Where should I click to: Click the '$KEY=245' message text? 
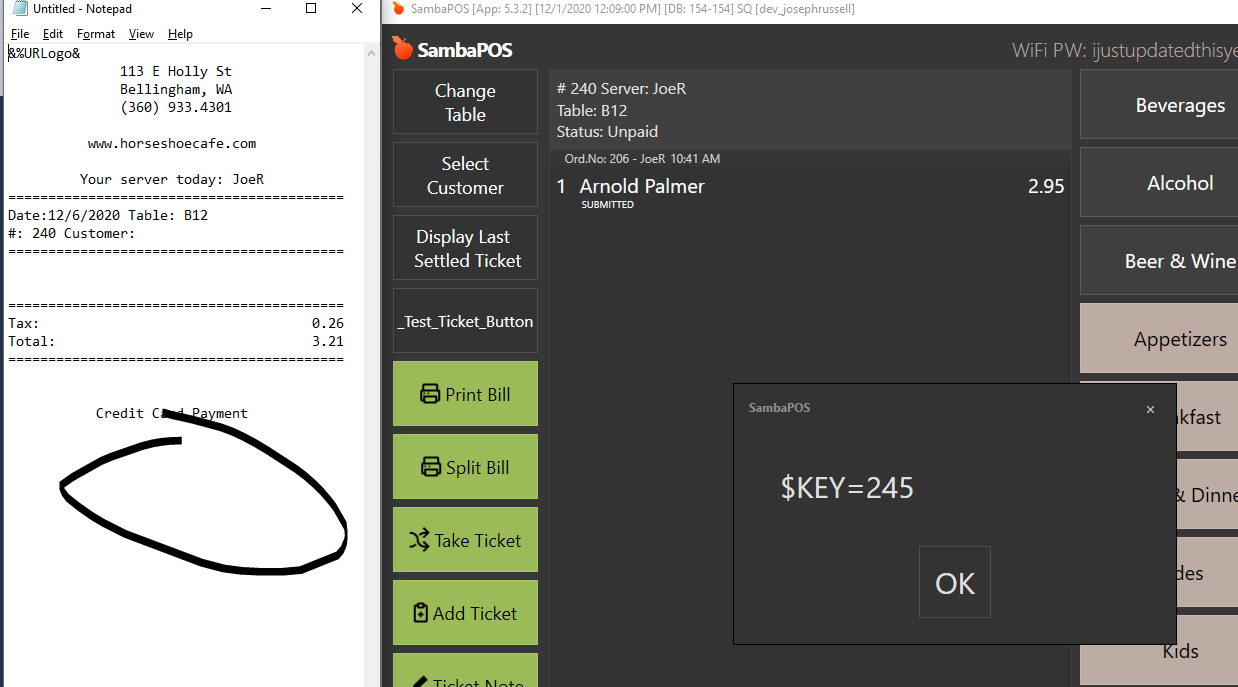pos(847,488)
